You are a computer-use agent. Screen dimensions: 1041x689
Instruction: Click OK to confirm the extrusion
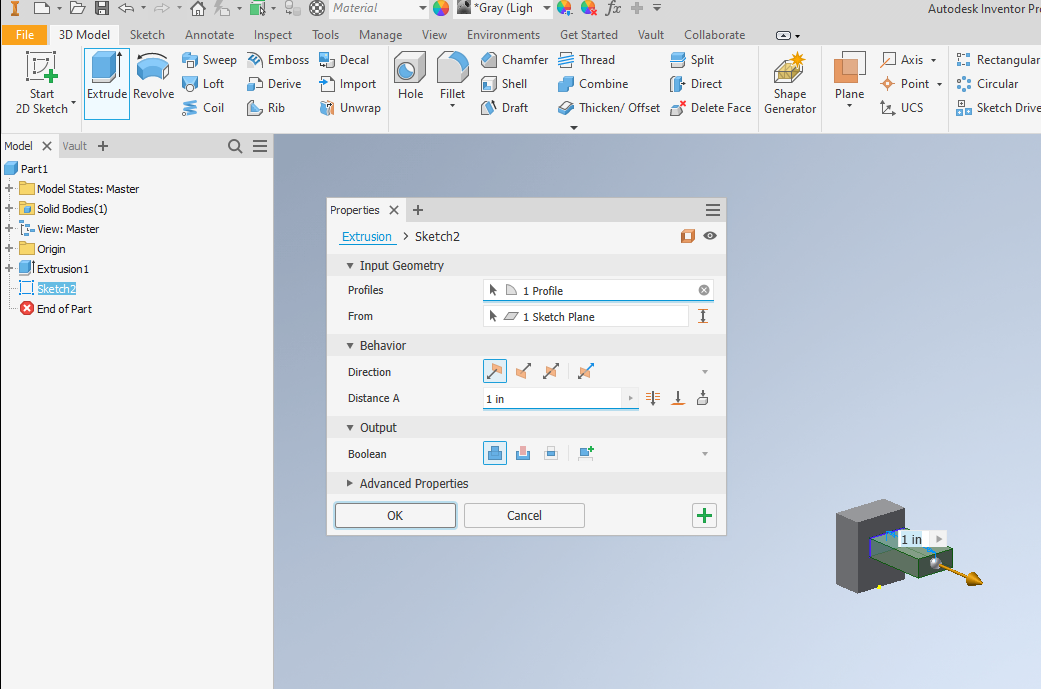(394, 515)
